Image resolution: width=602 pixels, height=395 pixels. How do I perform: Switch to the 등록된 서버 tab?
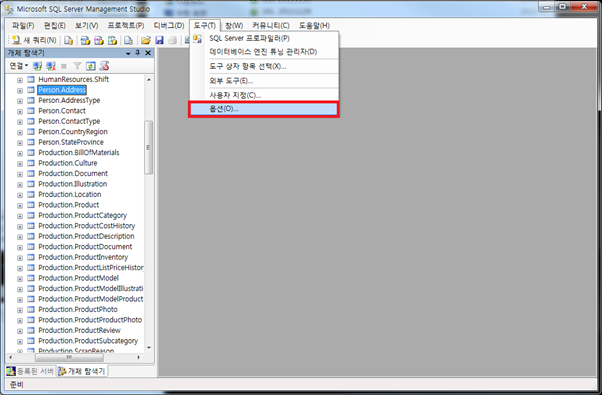(31, 371)
